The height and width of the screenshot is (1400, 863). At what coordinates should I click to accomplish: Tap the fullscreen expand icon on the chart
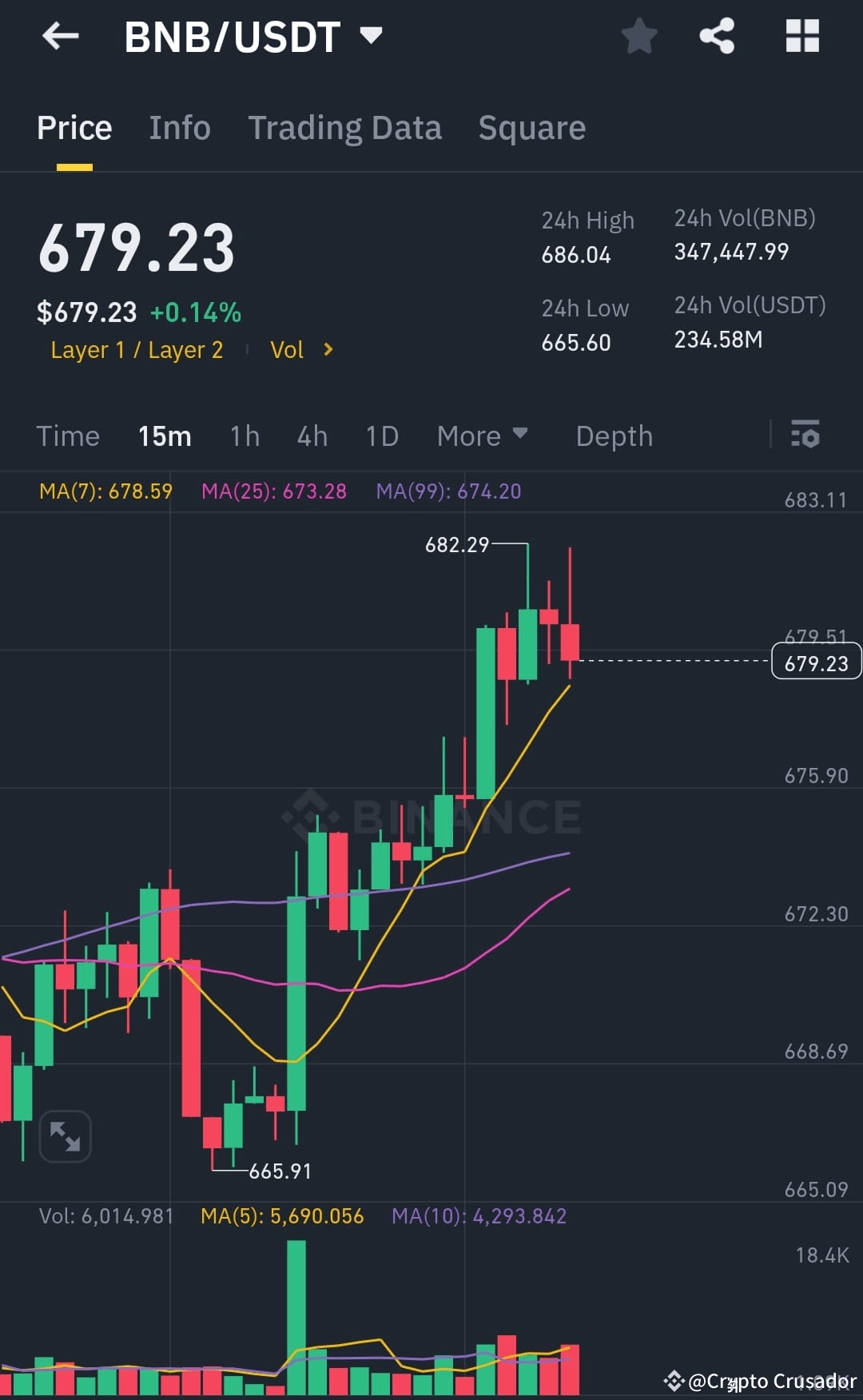[x=66, y=1135]
